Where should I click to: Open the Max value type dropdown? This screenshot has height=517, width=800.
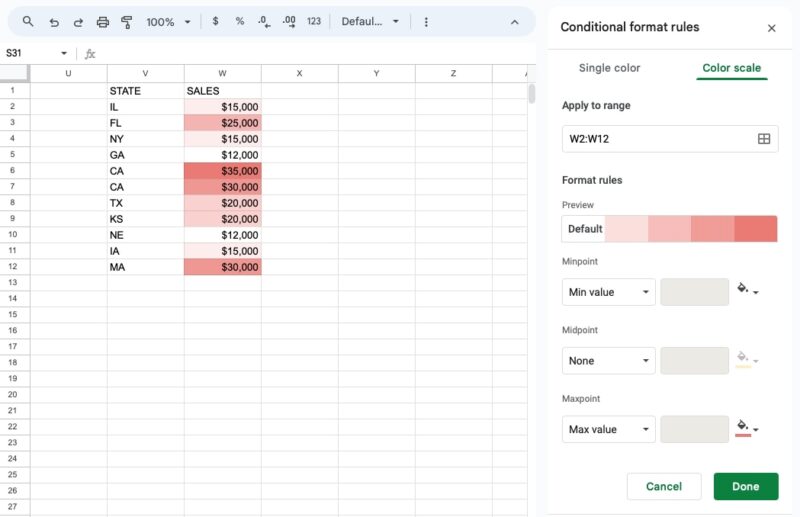[x=609, y=429]
